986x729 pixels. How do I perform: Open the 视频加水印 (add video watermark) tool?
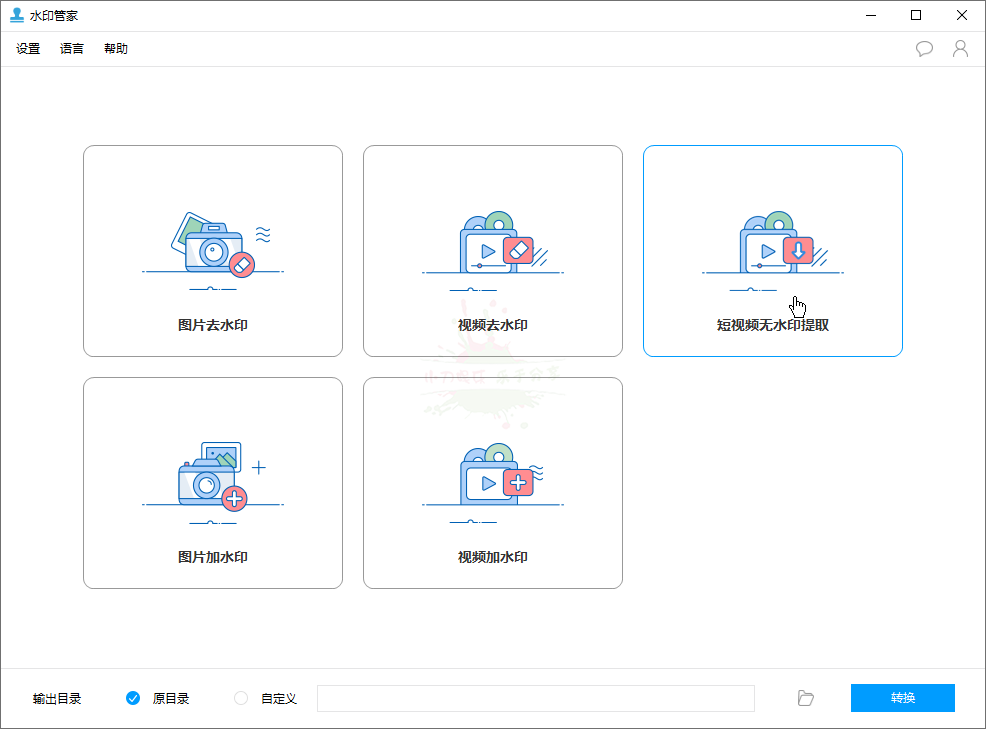[x=492, y=482]
